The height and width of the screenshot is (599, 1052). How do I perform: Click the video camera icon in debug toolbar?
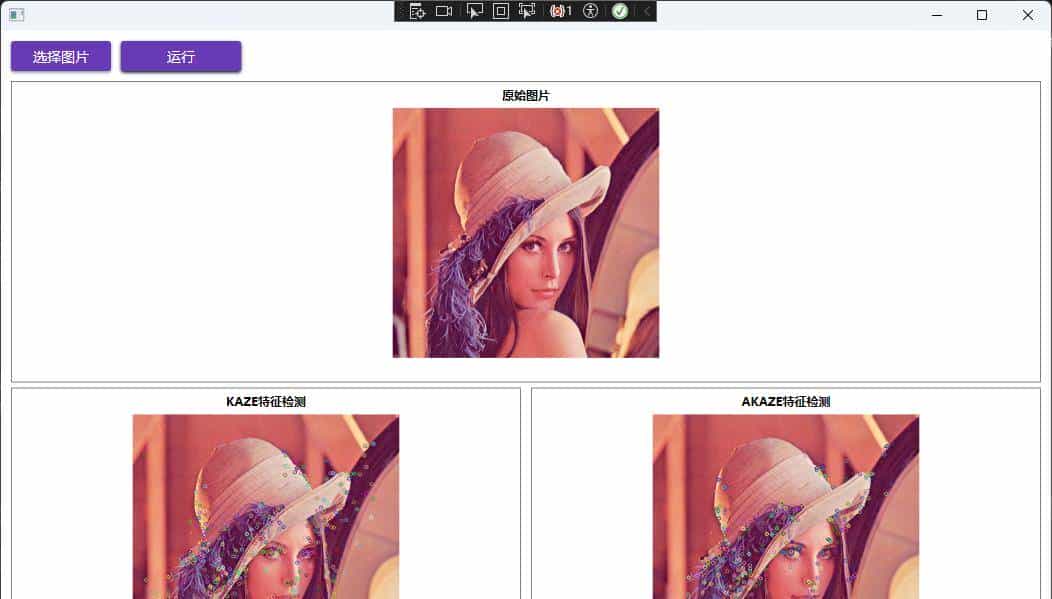pos(444,11)
